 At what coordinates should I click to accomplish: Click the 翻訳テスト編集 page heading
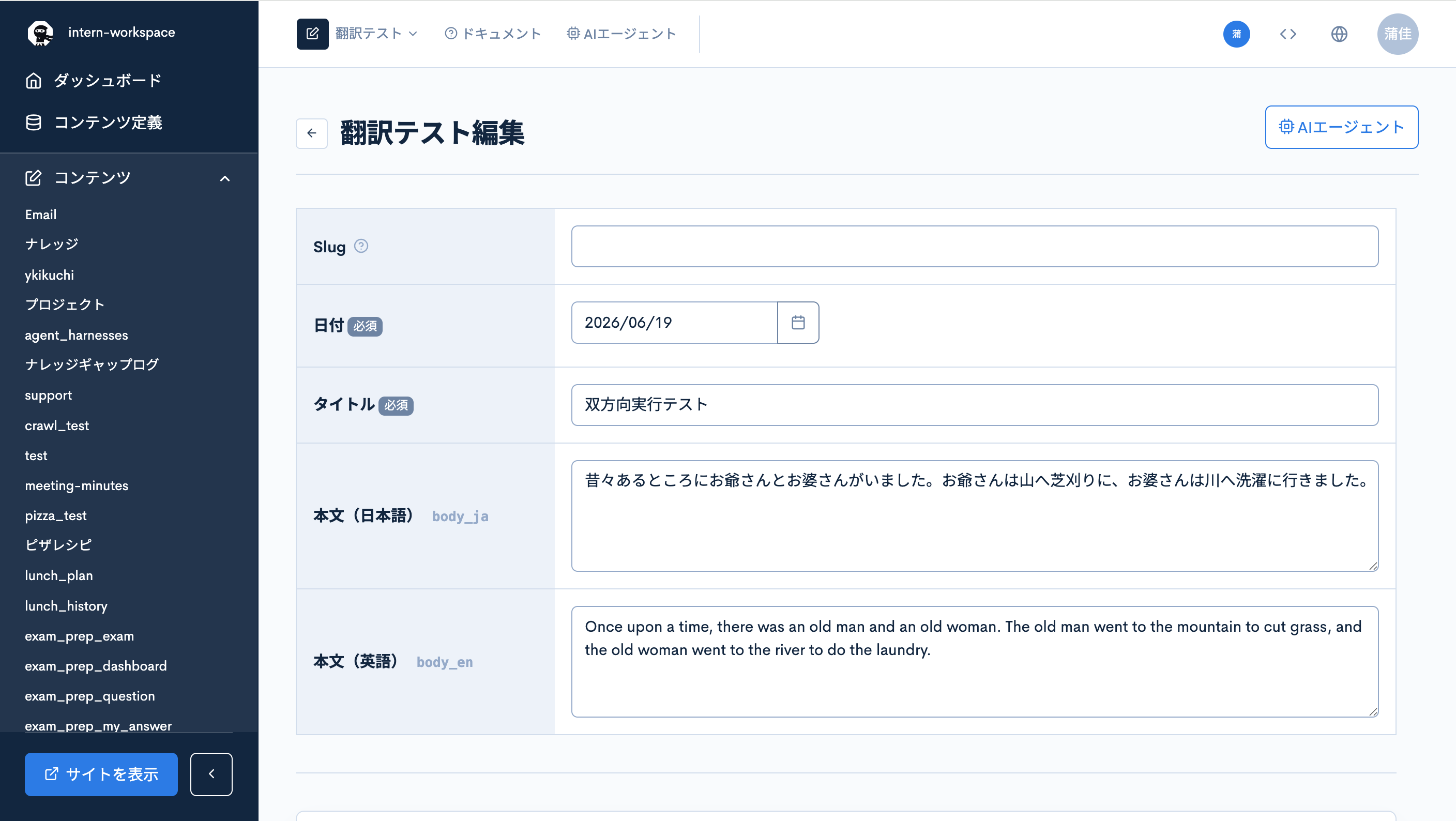coord(432,133)
